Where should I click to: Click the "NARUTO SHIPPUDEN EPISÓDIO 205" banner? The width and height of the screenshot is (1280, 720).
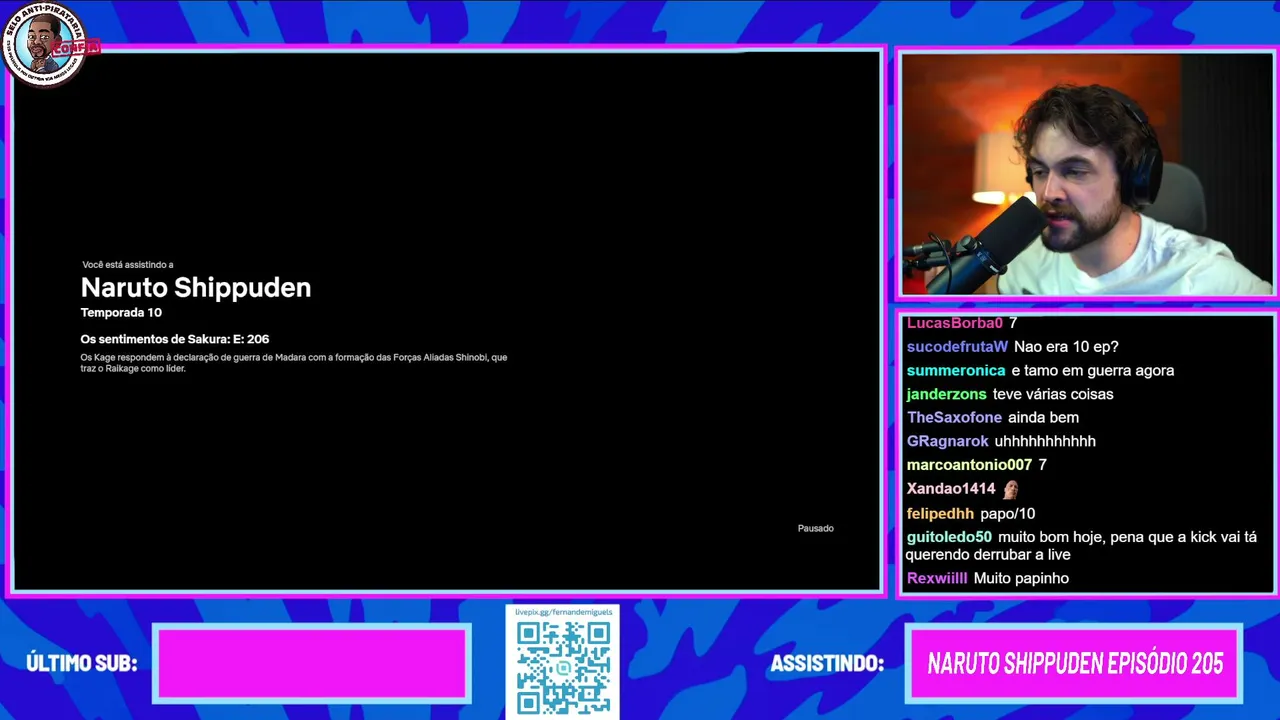(x=1074, y=663)
